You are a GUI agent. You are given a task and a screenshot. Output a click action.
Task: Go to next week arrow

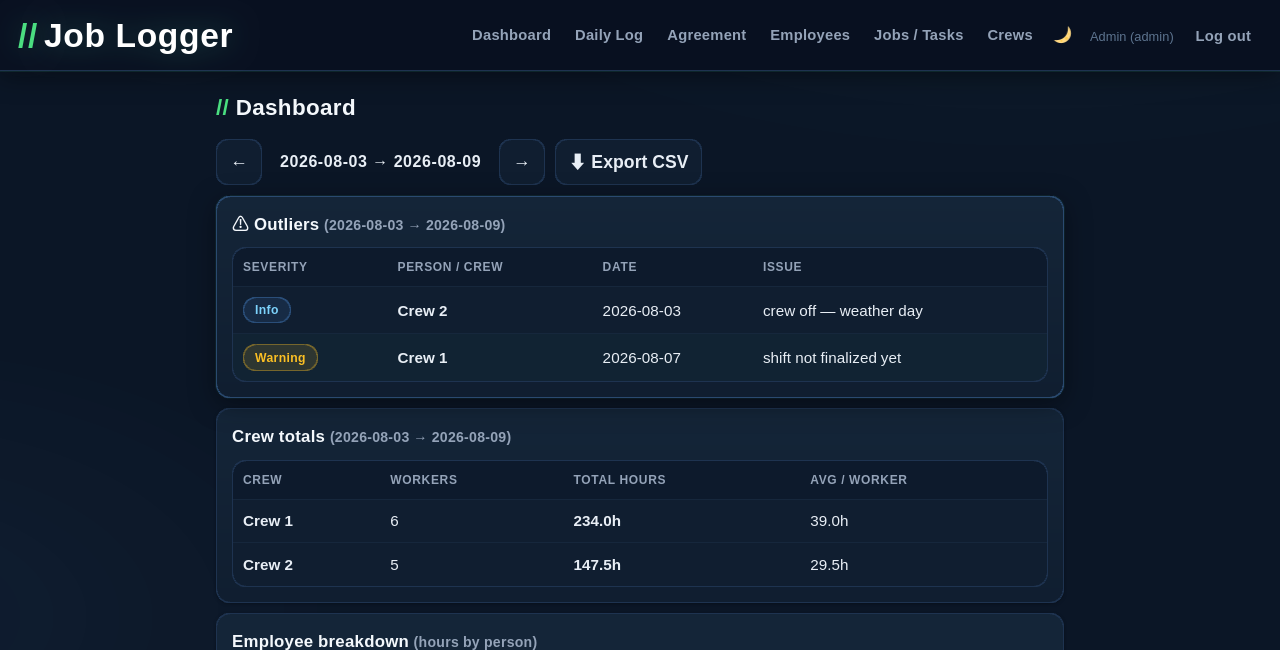point(522,162)
